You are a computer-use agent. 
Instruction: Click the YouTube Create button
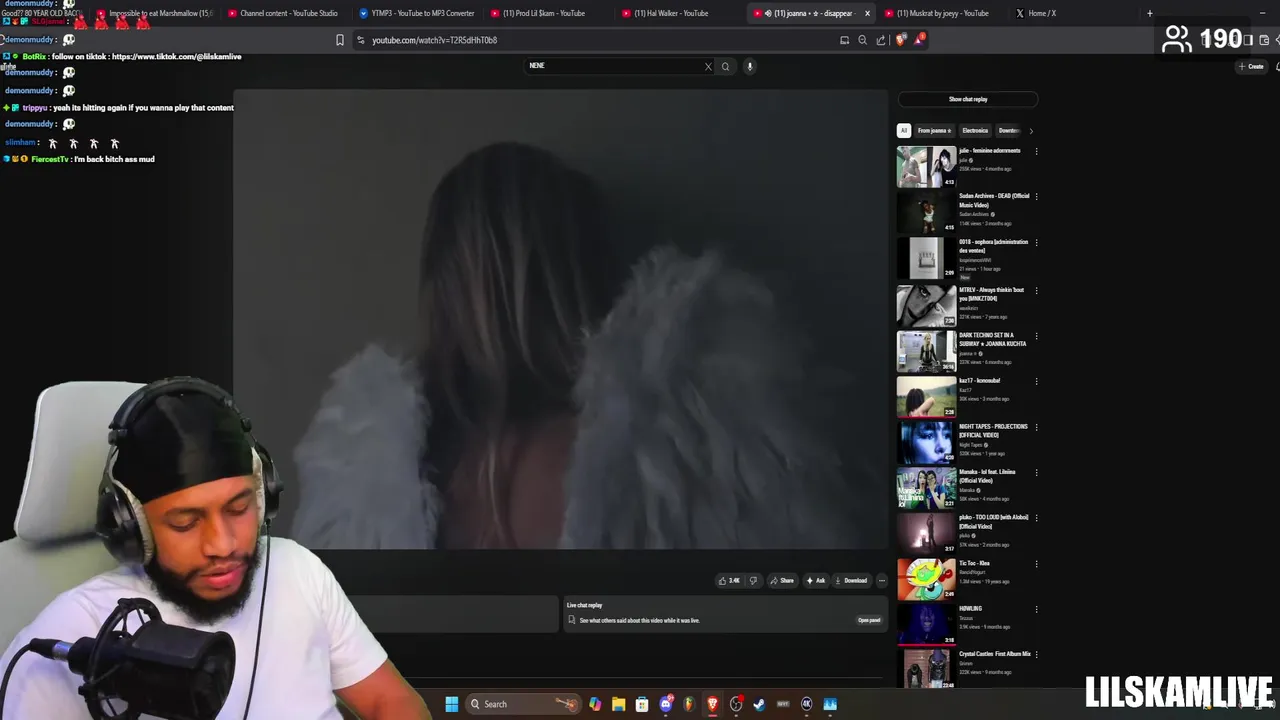click(1251, 66)
